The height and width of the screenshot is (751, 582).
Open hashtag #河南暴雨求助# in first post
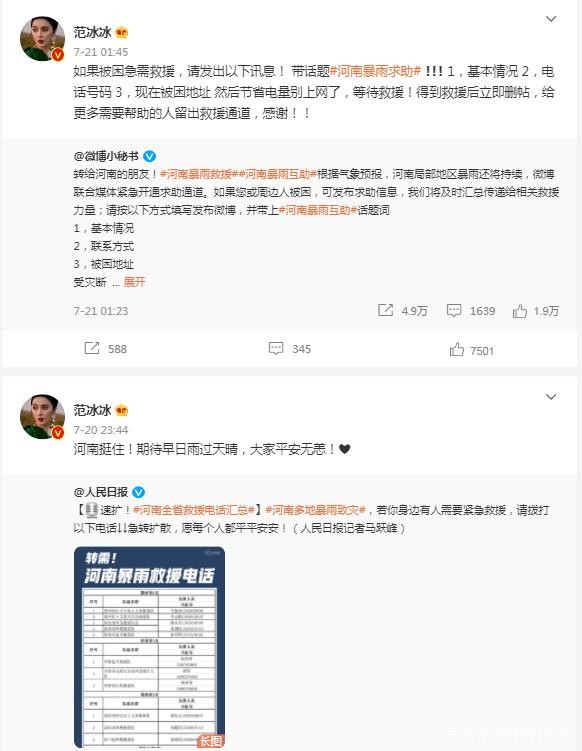coord(376,71)
